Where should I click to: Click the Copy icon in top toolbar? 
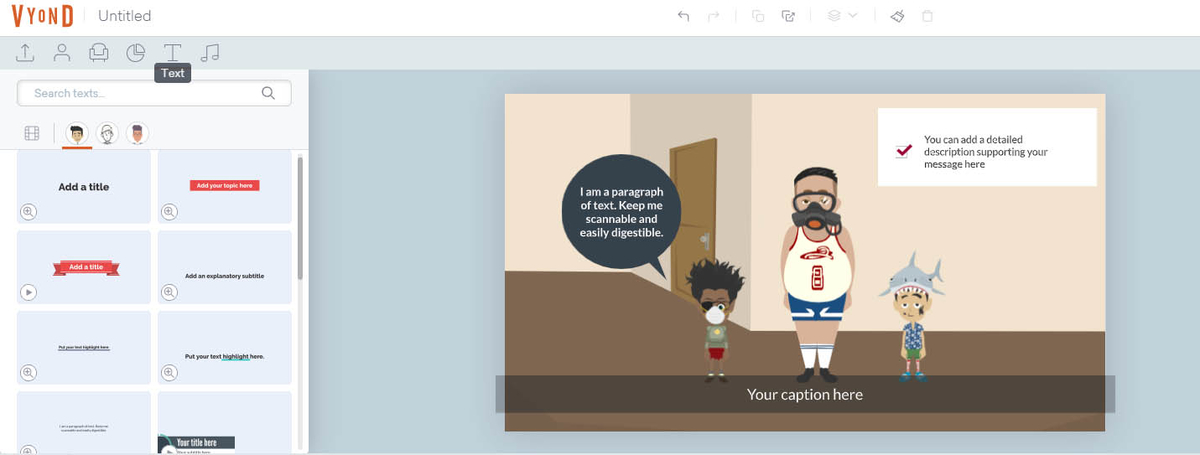pos(758,16)
